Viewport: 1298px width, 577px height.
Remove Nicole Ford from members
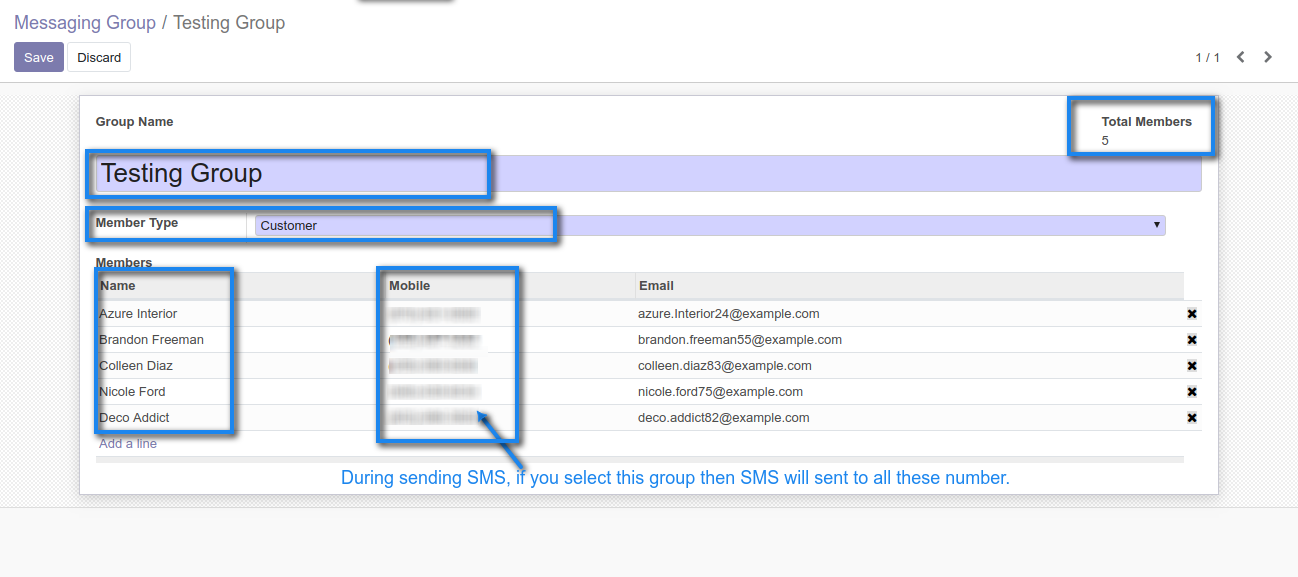[x=1192, y=392]
